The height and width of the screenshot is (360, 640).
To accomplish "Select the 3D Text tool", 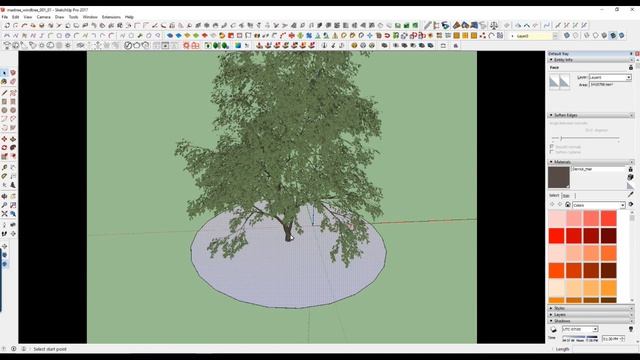I will pos(13,185).
